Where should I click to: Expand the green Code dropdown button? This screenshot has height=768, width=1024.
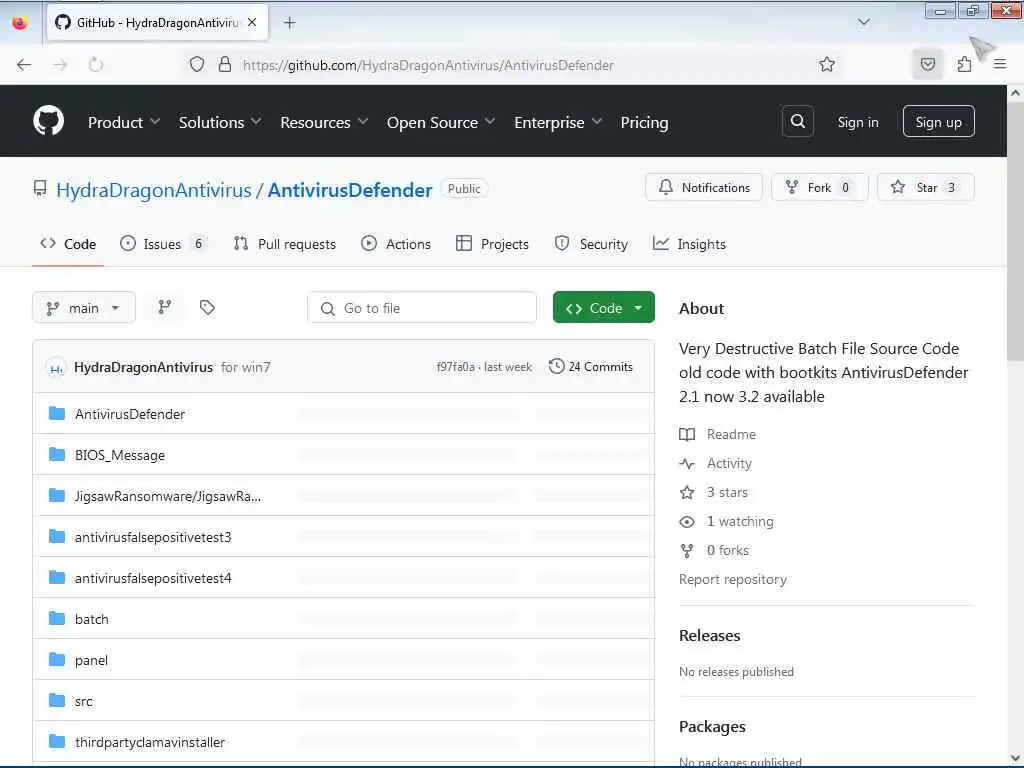tap(603, 308)
